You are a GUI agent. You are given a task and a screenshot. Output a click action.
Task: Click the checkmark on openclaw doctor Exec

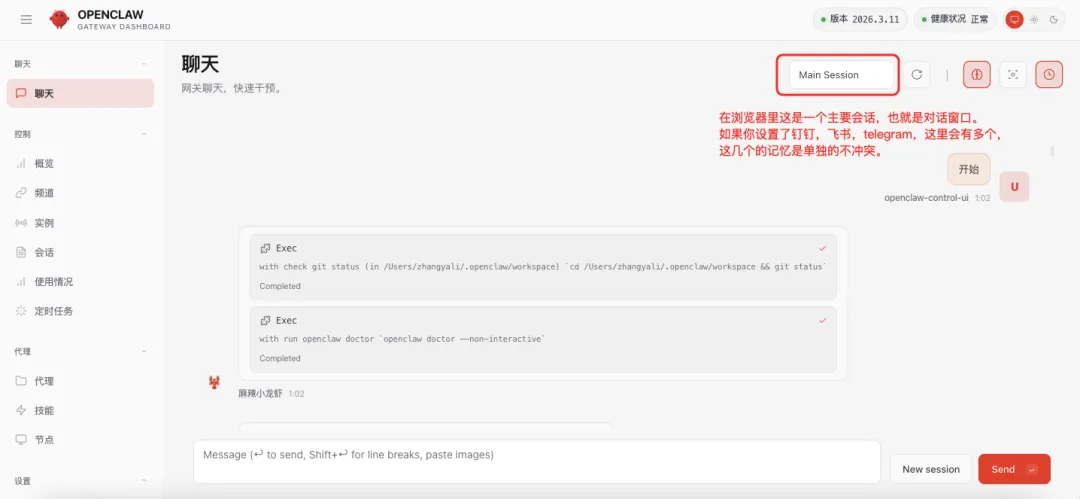(822, 320)
